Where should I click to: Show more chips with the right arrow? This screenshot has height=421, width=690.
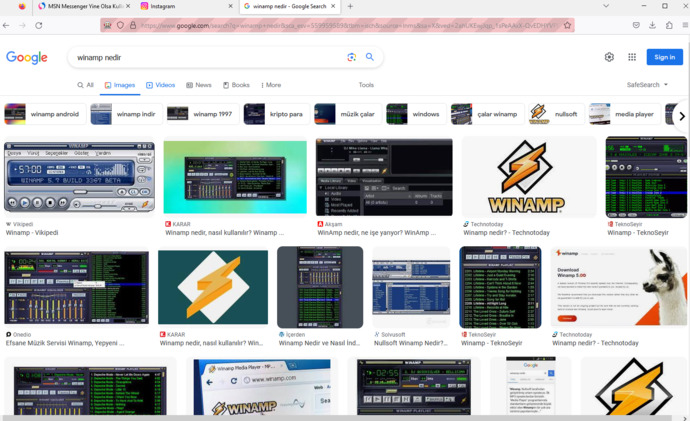click(x=681, y=116)
